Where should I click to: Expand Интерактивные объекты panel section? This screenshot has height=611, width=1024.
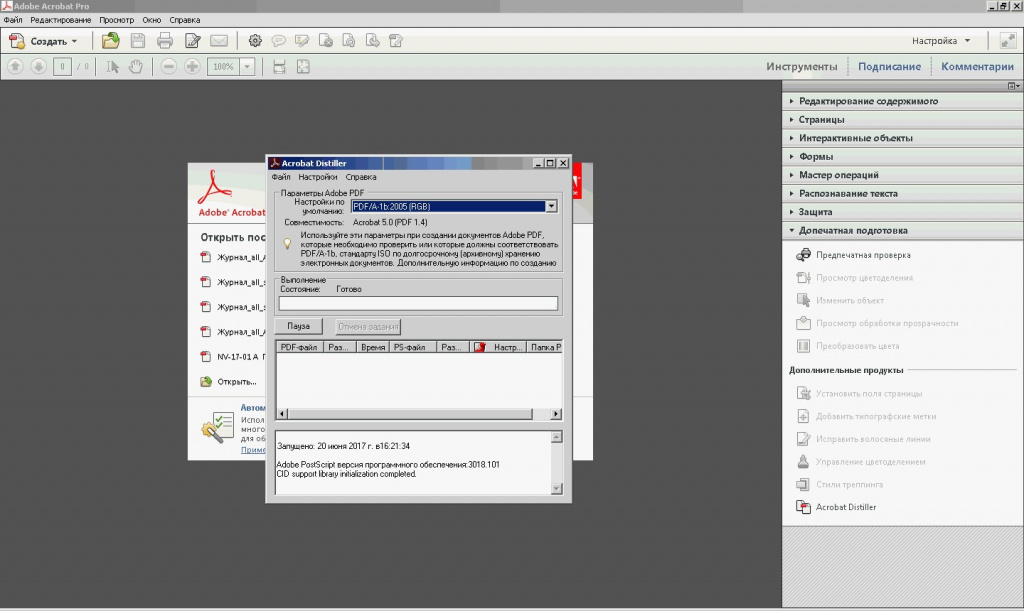[903, 138]
